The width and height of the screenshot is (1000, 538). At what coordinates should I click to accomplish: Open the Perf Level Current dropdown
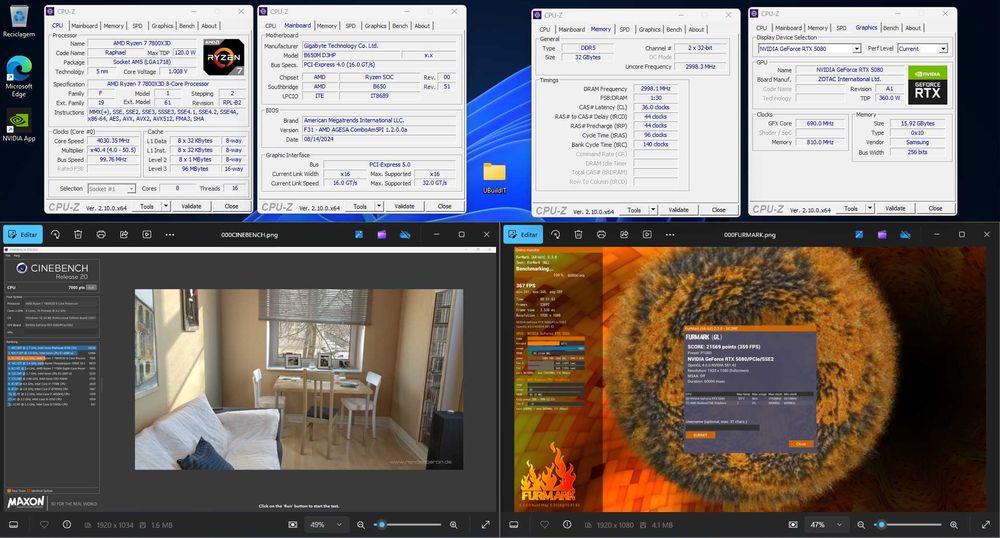(922, 48)
